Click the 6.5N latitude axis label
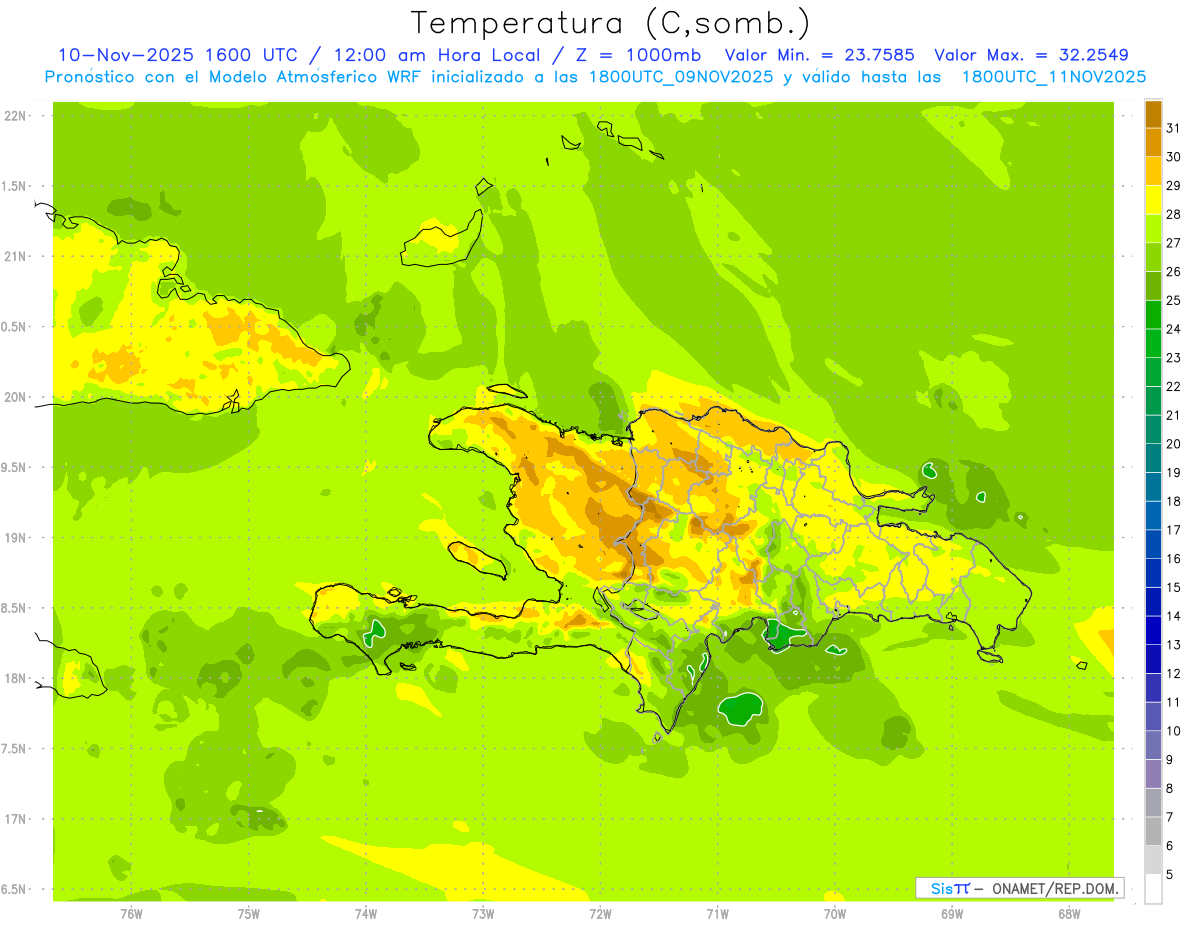The image size is (1200, 927). pos(14,890)
